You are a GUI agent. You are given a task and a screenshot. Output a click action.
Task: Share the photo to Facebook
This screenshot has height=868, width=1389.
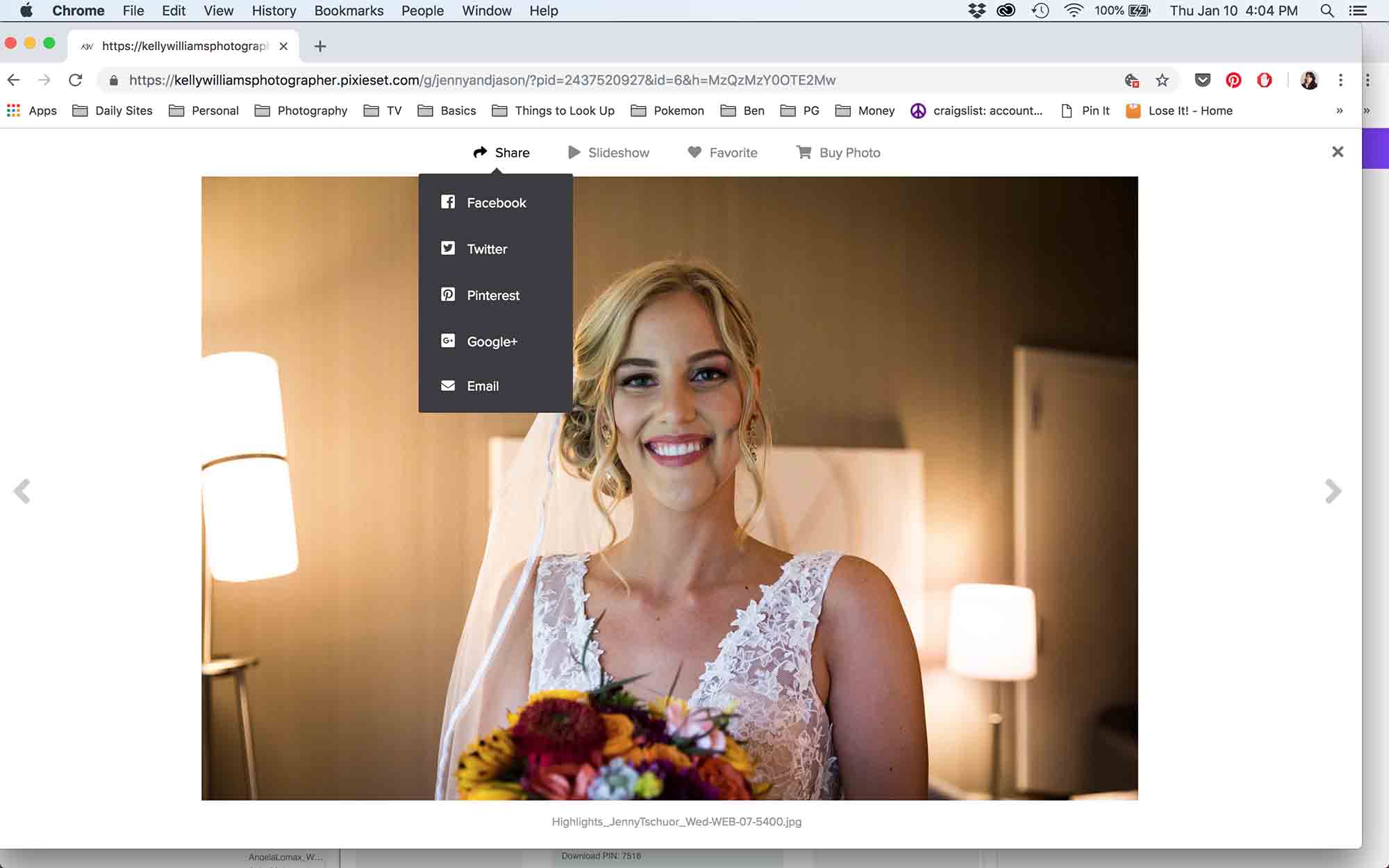(x=495, y=202)
